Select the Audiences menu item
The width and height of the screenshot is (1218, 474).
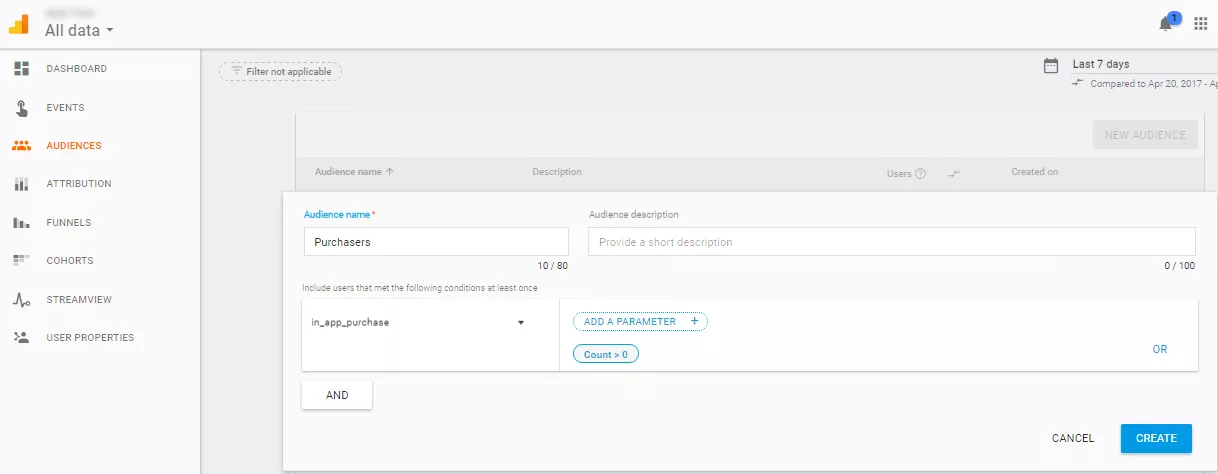tap(74, 146)
